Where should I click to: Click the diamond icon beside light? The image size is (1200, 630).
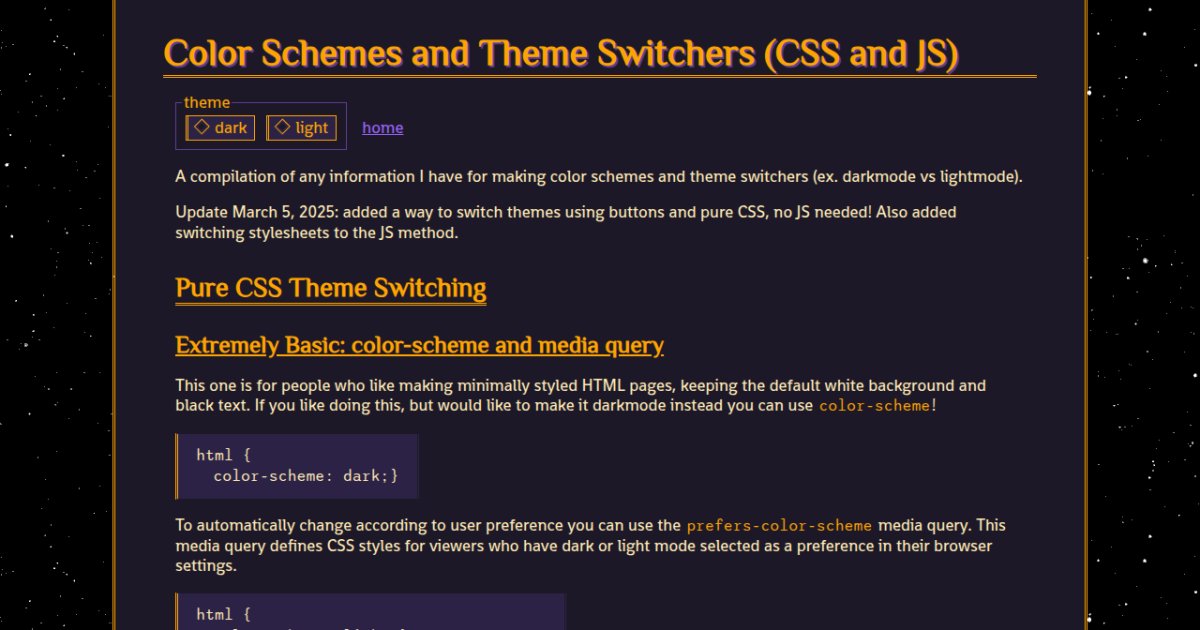tap(282, 127)
